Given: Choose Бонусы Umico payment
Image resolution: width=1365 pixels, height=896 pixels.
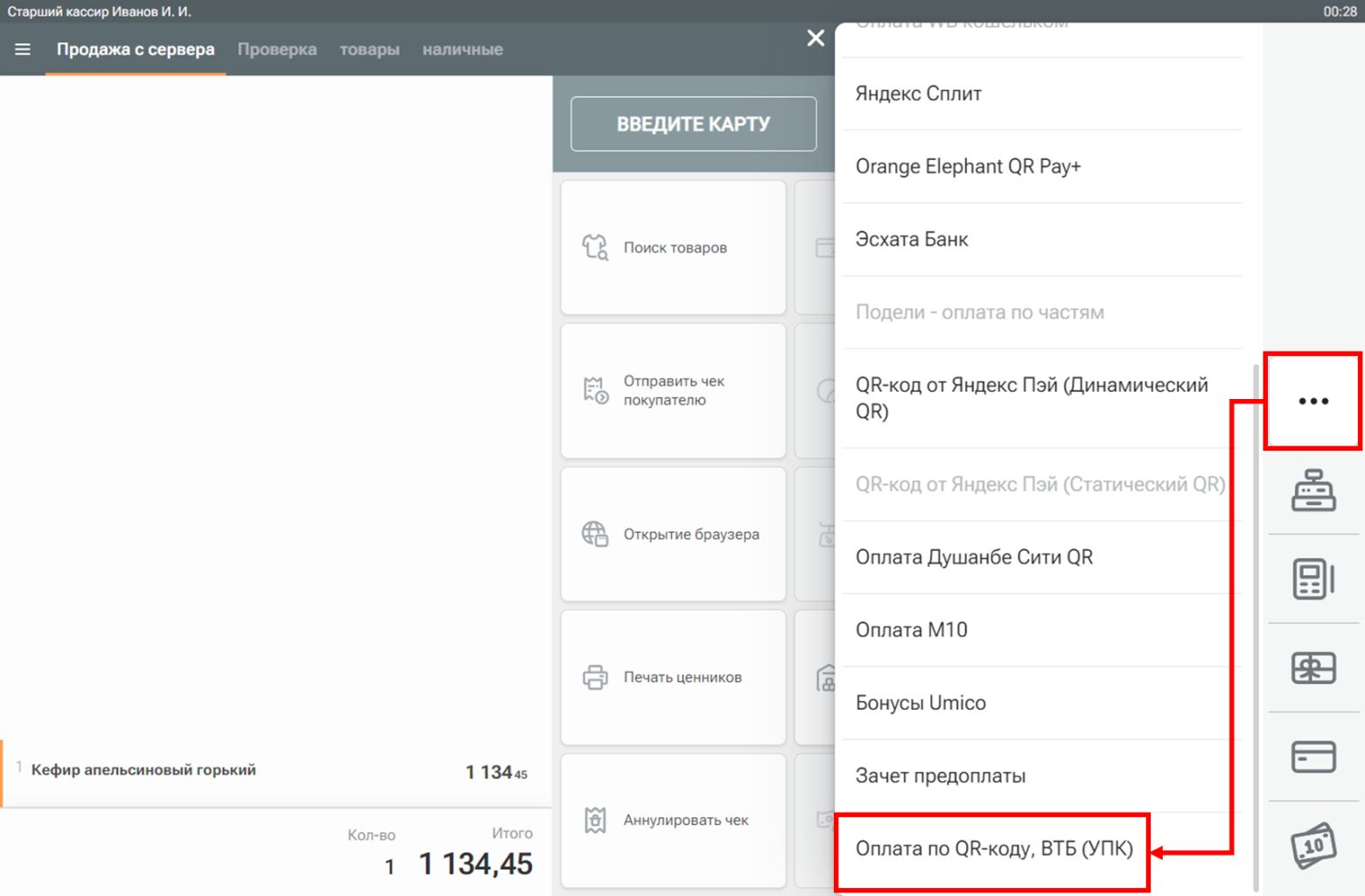Looking at the screenshot, I should click(1042, 703).
